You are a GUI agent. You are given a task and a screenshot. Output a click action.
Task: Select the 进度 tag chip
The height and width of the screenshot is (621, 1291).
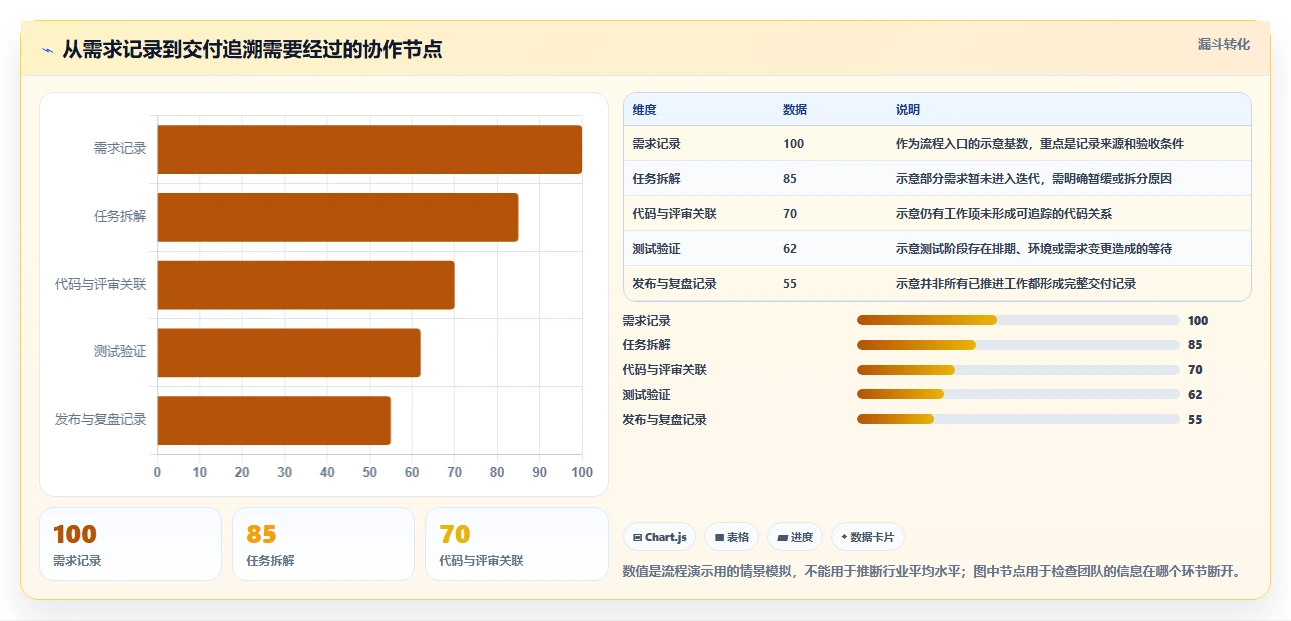[x=795, y=537]
